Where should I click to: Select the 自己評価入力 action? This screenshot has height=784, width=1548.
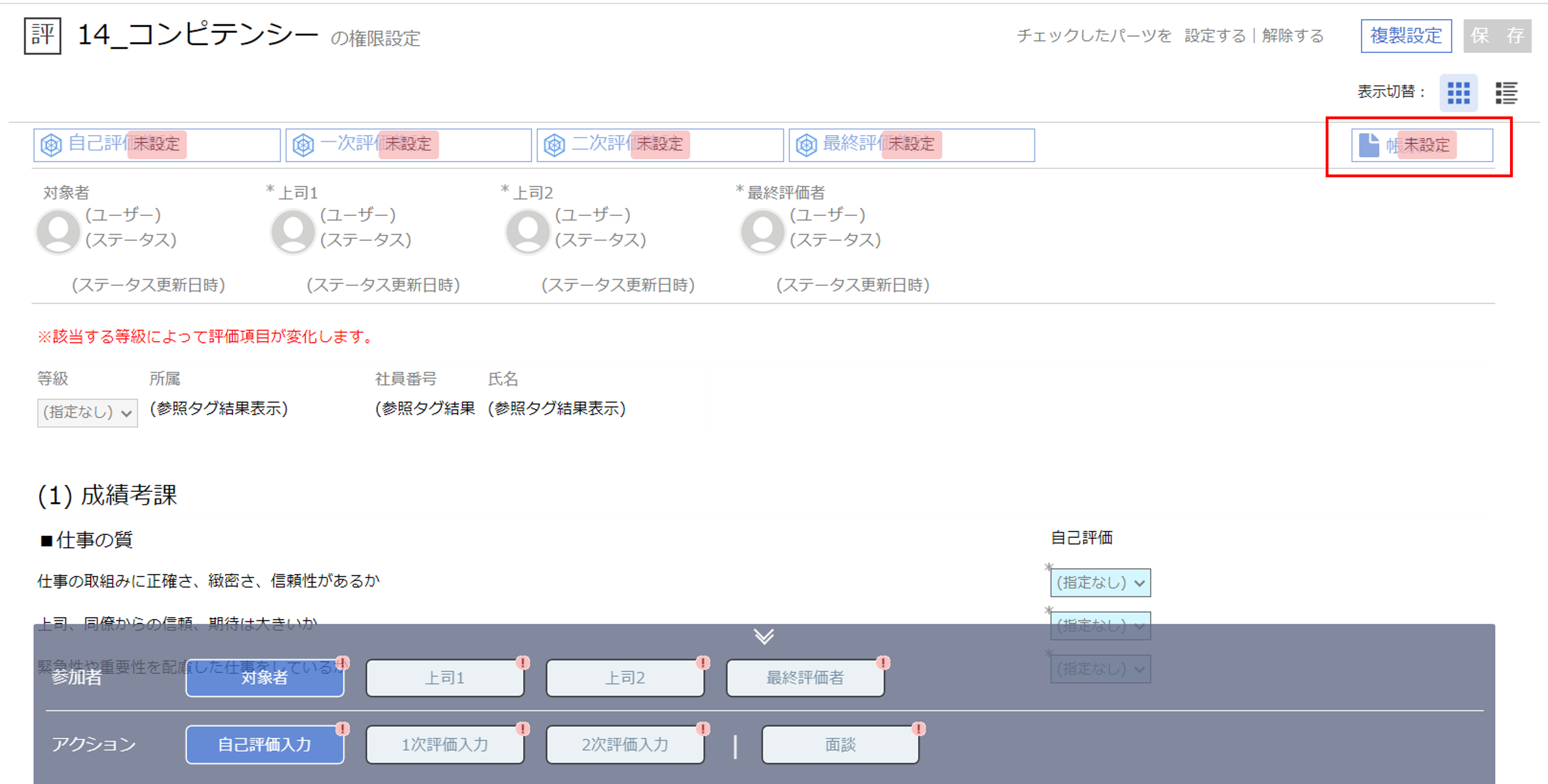pos(265,744)
